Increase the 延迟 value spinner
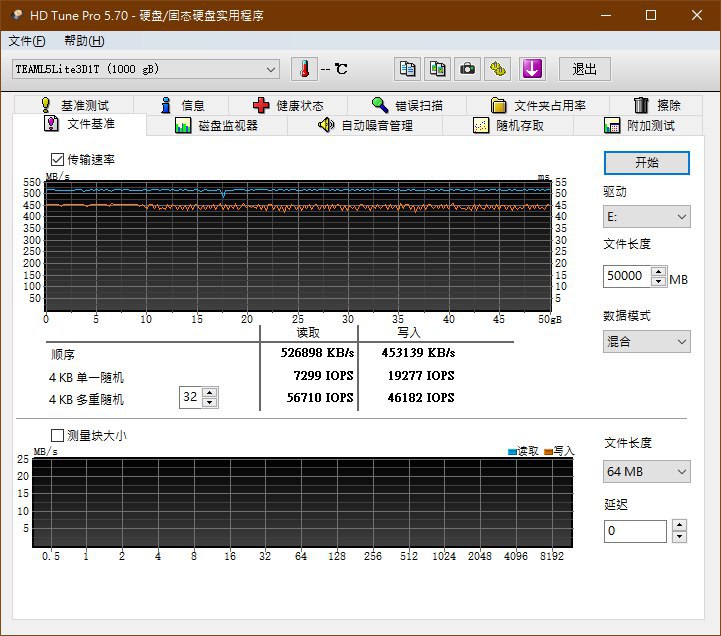721x636 pixels. 679,526
